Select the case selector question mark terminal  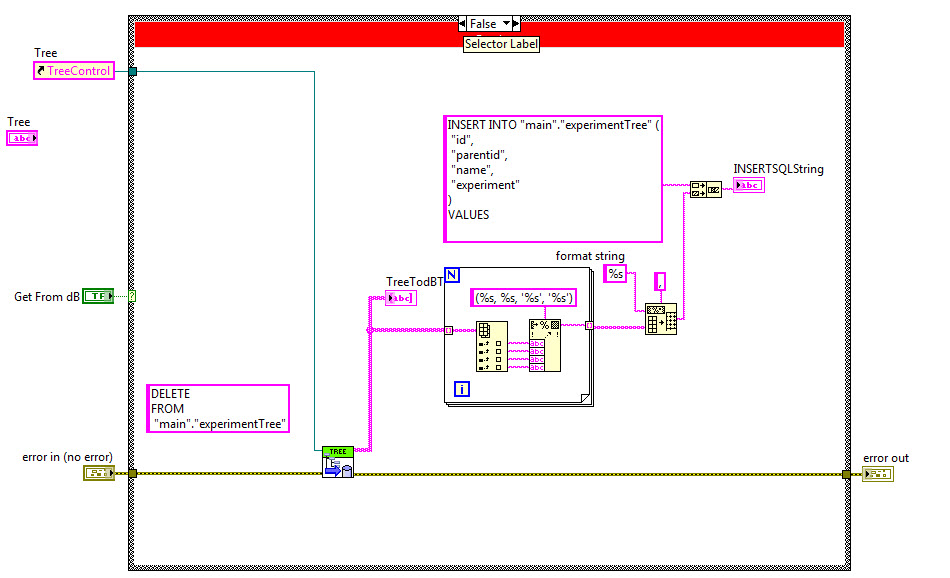tap(132, 296)
